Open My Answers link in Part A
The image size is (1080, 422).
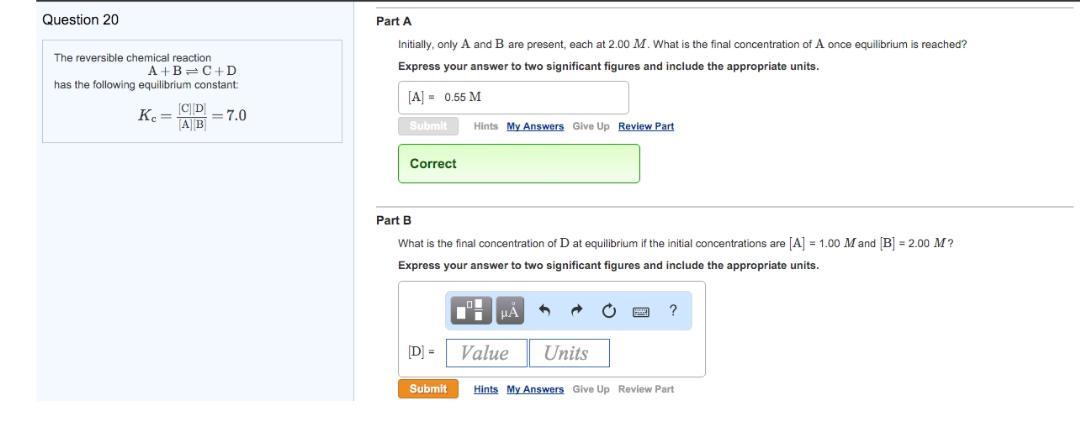[x=535, y=126]
